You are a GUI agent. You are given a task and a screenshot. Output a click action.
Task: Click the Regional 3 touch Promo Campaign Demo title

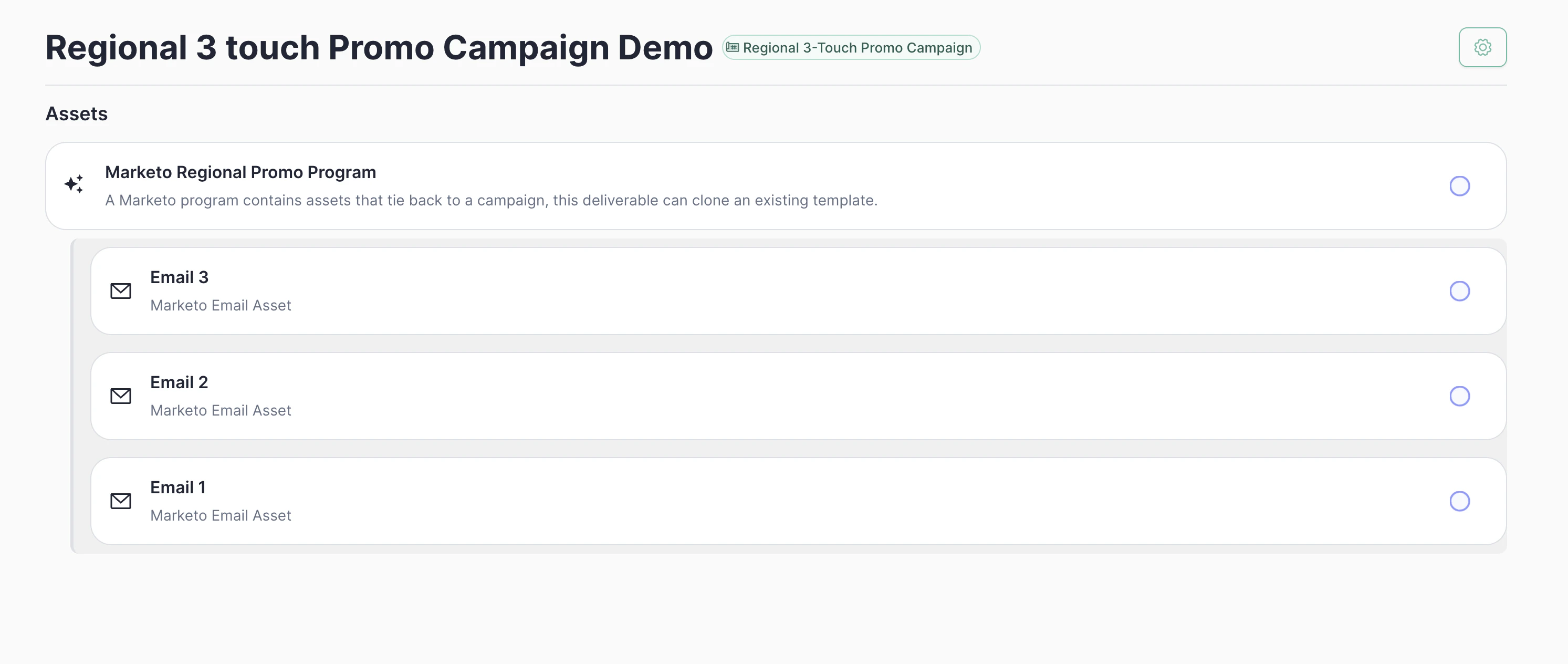(x=379, y=47)
